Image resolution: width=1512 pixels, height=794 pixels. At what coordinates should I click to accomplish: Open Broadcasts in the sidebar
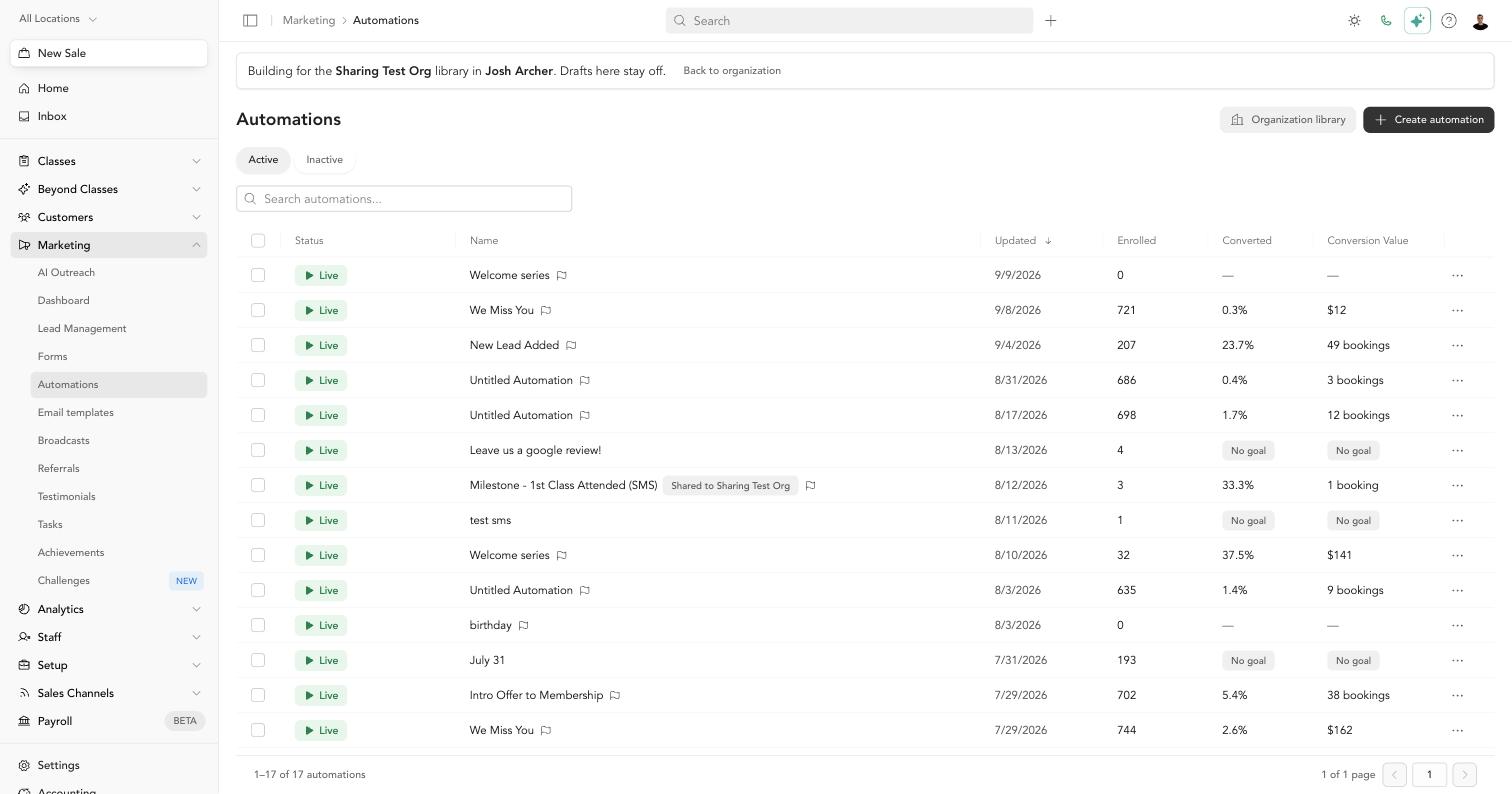point(63,440)
